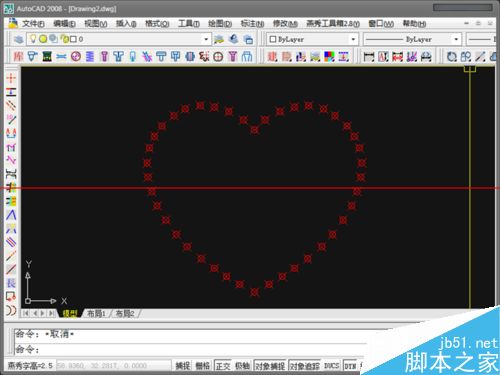The image size is (500, 375).
Task: Open the 格式(O) menu
Action: pos(157,24)
